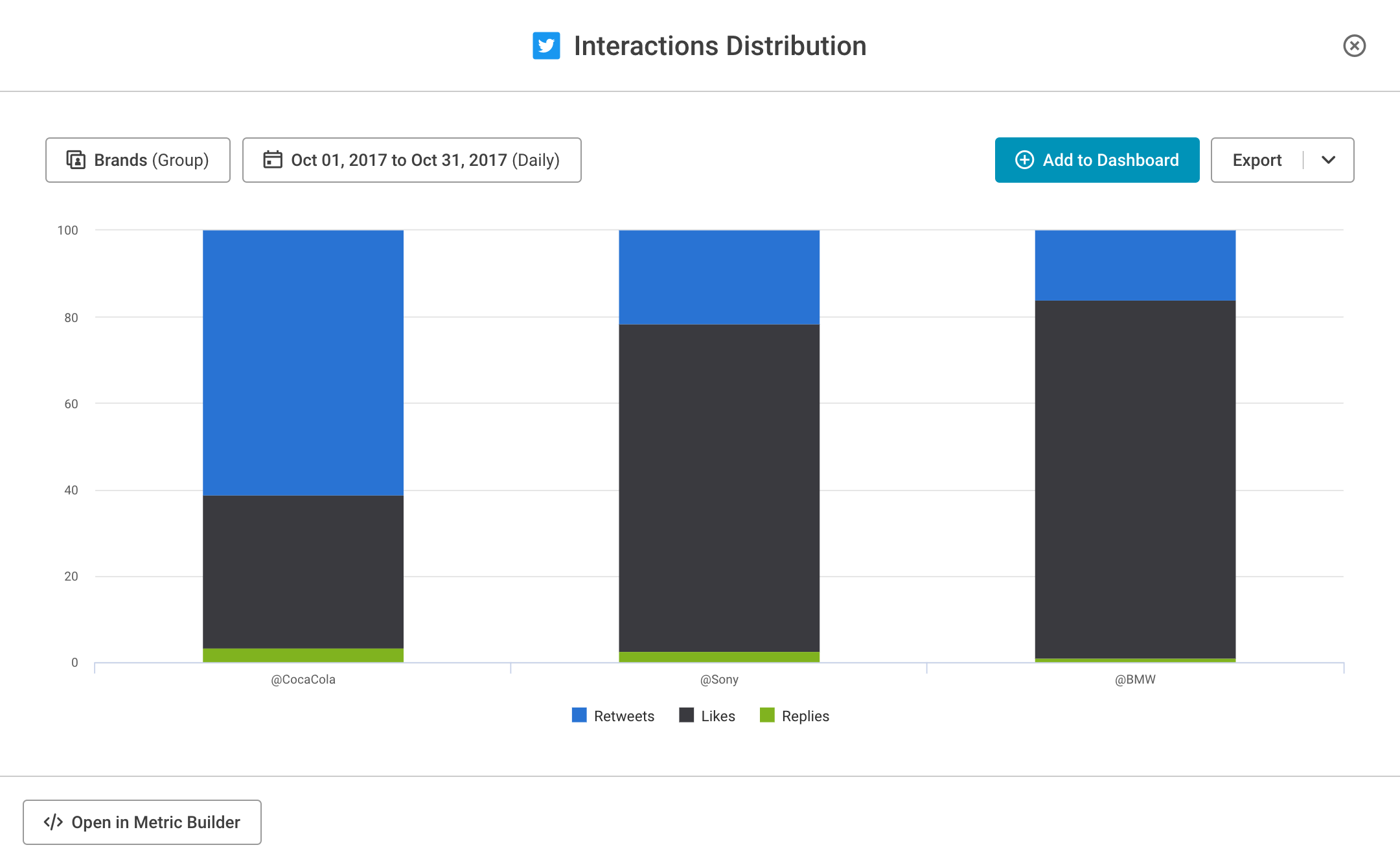Click the @BMW axis label
This screenshot has height=867, width=1400.
pyautogui.click(x=1135, y=680)
